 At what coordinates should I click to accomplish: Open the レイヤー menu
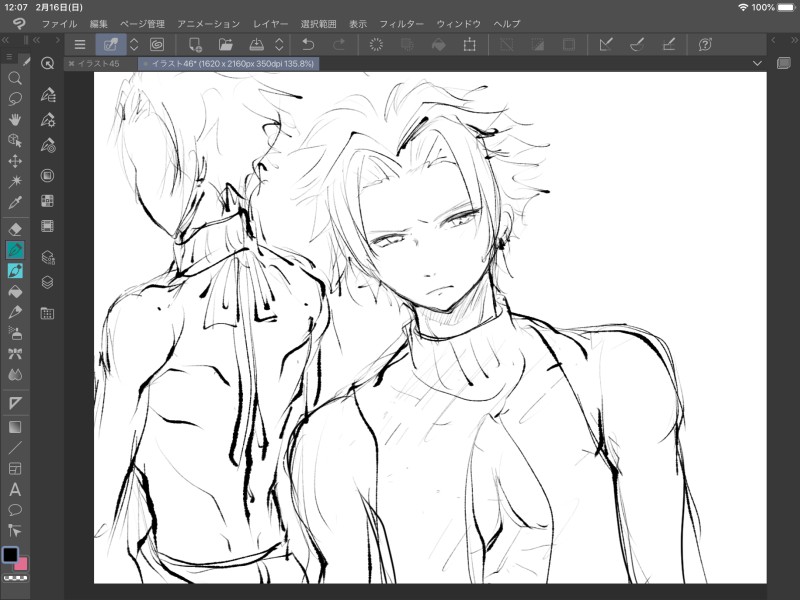(270, 23)
